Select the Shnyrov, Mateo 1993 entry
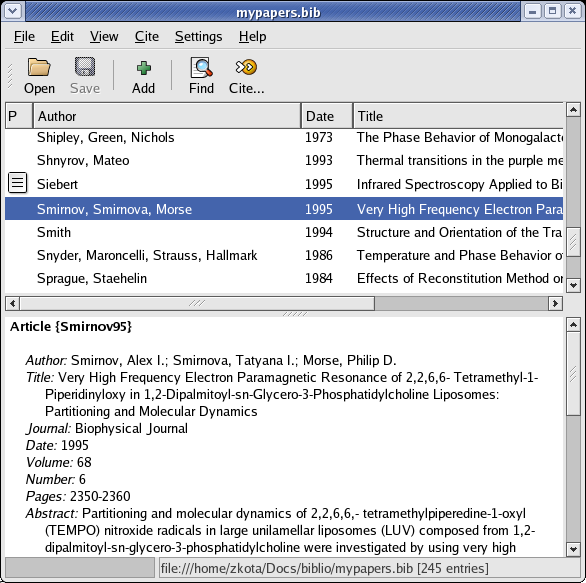The width and height of the screenshot is (586, 583). (284, 161)
